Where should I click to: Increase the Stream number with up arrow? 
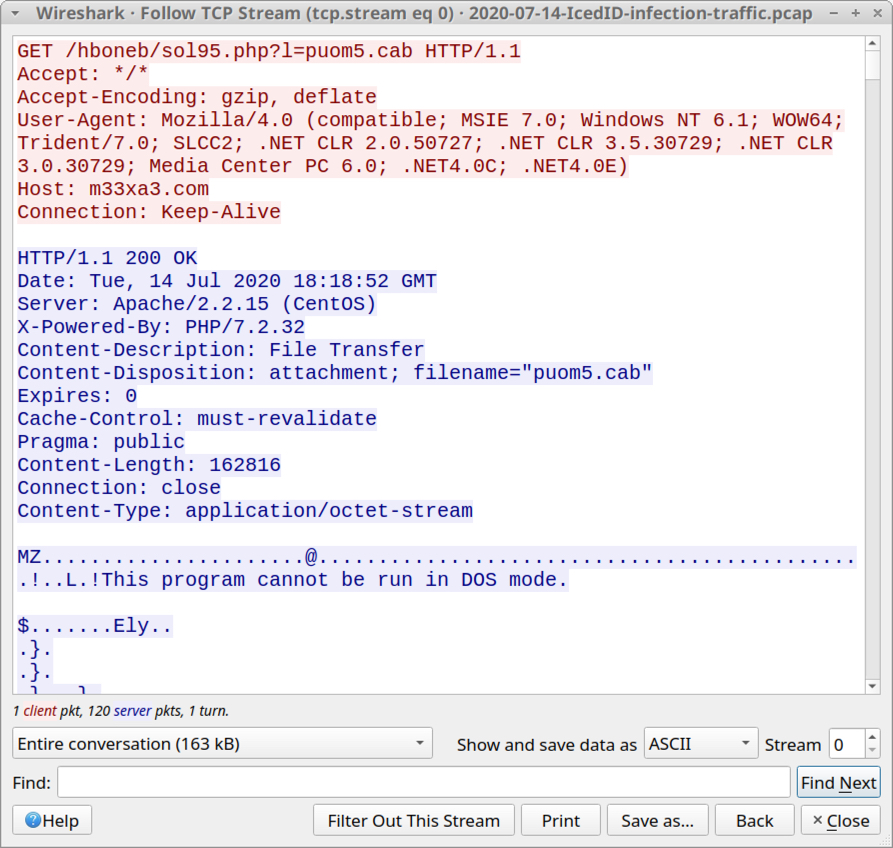(x=872, y=737)
